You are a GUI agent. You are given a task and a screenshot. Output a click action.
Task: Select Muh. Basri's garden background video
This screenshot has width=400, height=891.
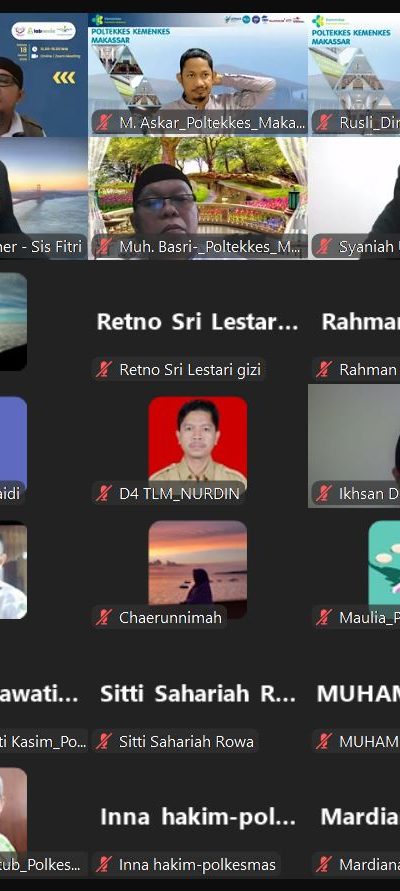[198, 198]
